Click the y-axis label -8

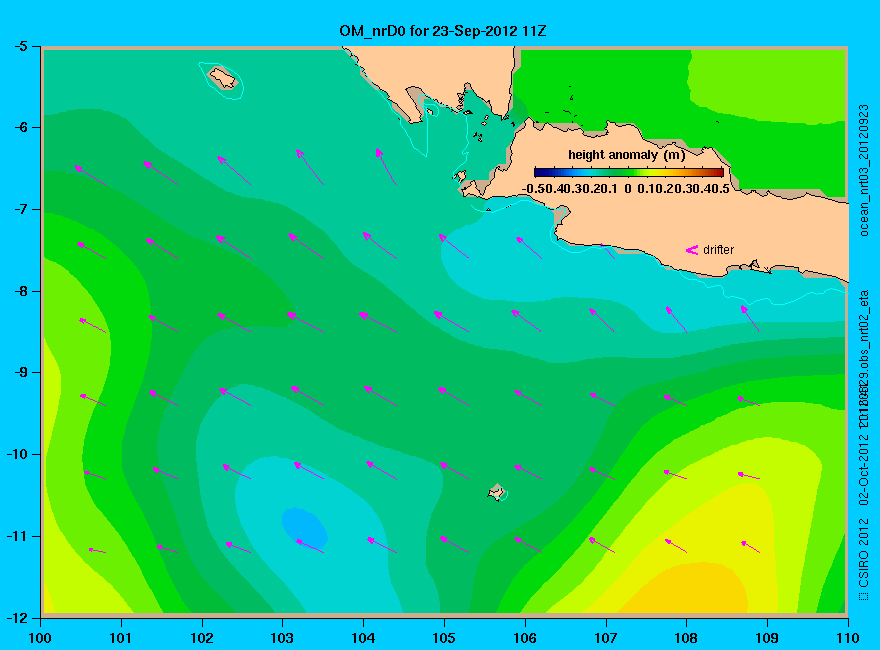click(x=20, y=291)
